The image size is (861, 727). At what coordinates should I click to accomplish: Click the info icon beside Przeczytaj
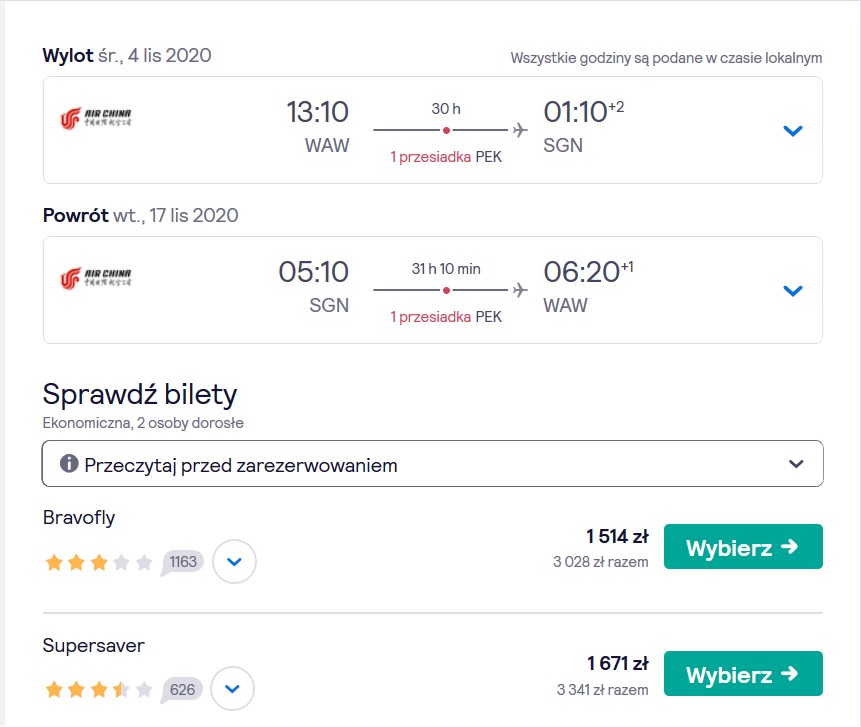(69, 463)
